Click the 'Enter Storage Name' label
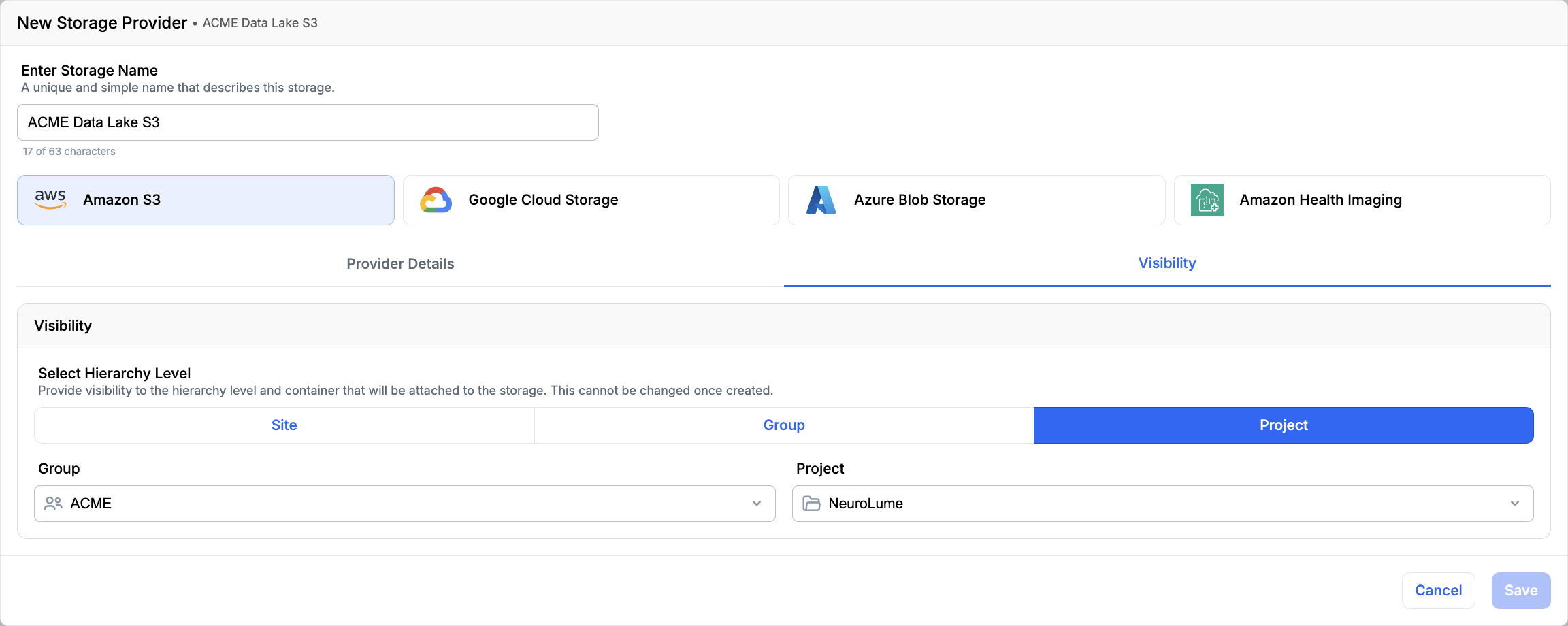The width and height of the screenshot is (1568, 626). point(89,71)
